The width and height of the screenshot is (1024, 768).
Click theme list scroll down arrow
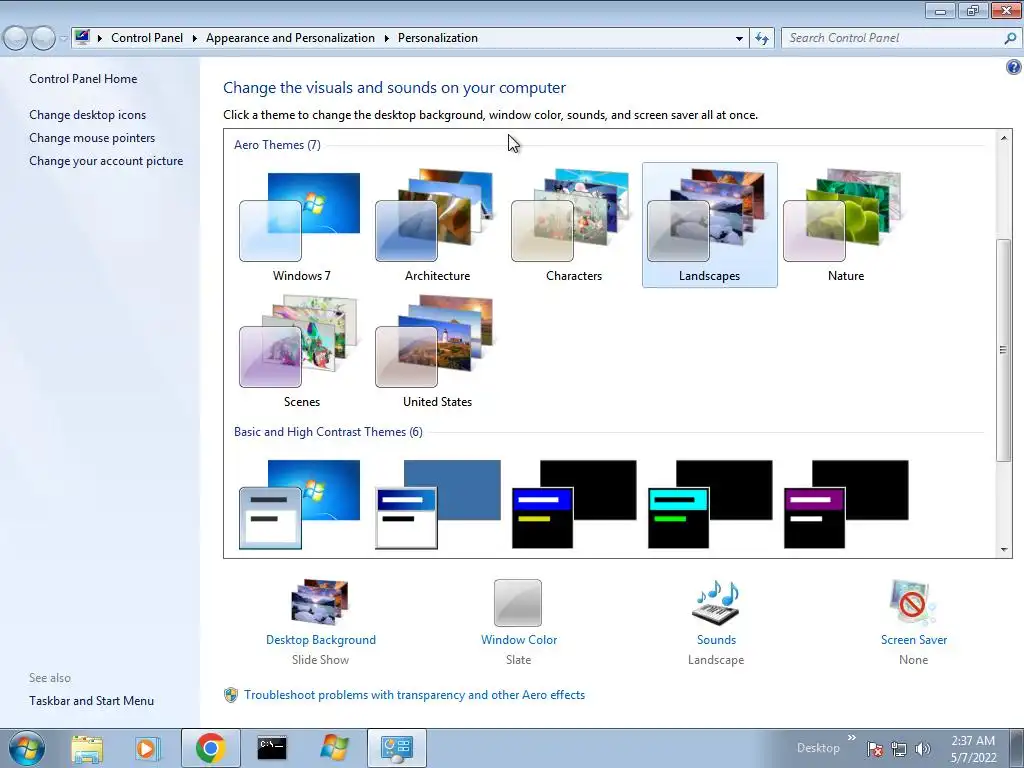coord(1004,550)
